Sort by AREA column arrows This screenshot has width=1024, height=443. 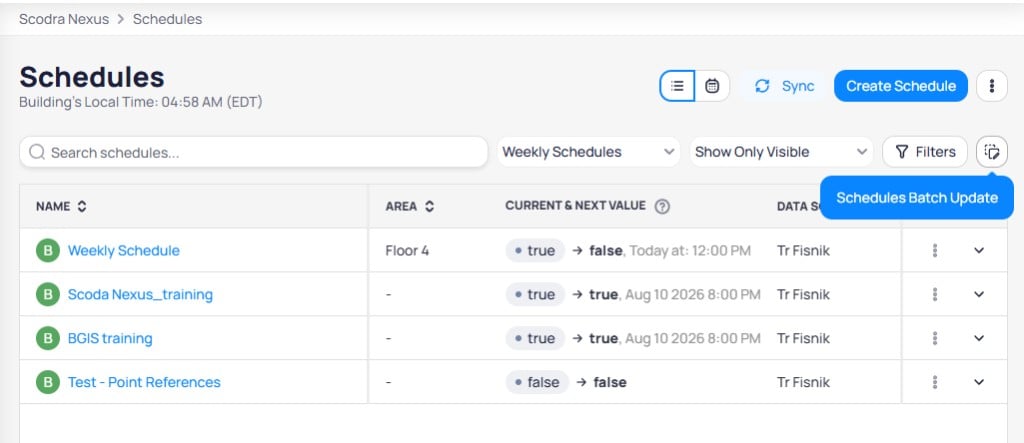pos(429,206)
